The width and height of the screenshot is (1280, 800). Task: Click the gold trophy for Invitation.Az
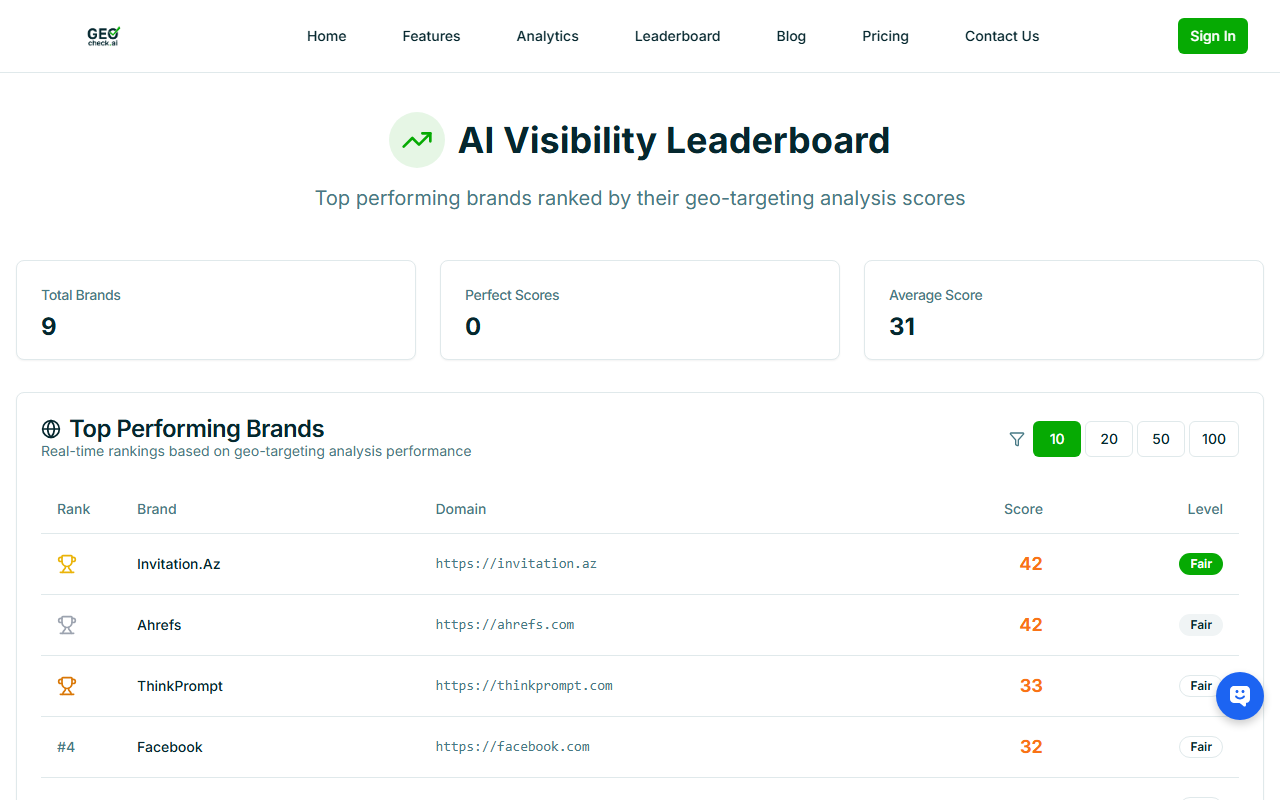pyautogui.click(x=67, y=564)
